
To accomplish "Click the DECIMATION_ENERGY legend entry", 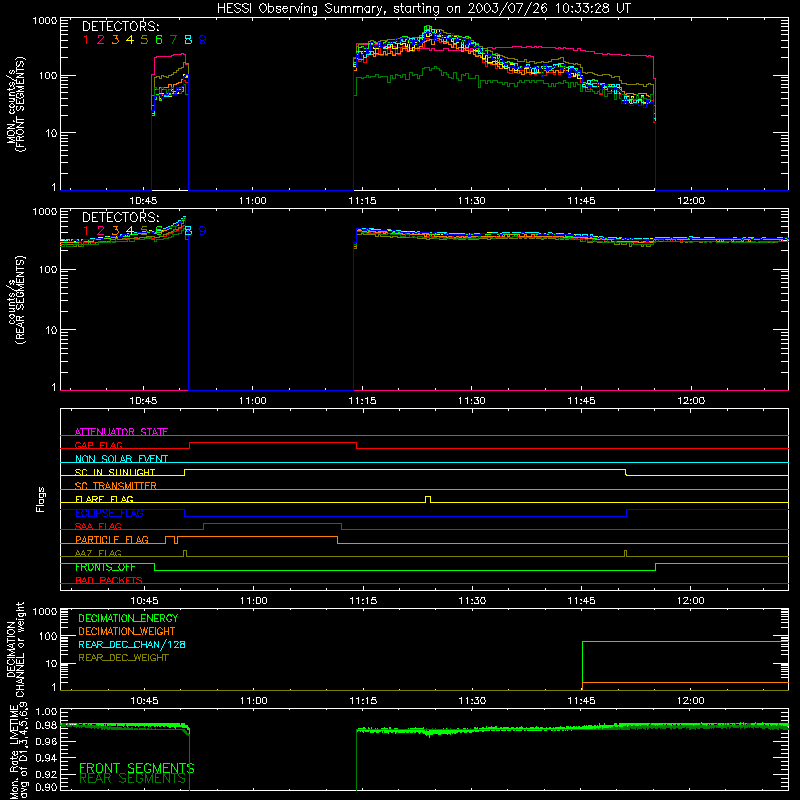I will (128, 618).
